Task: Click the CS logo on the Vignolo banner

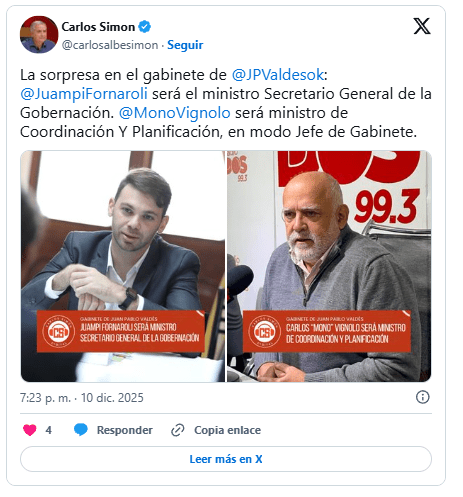Action: (265, 332)
